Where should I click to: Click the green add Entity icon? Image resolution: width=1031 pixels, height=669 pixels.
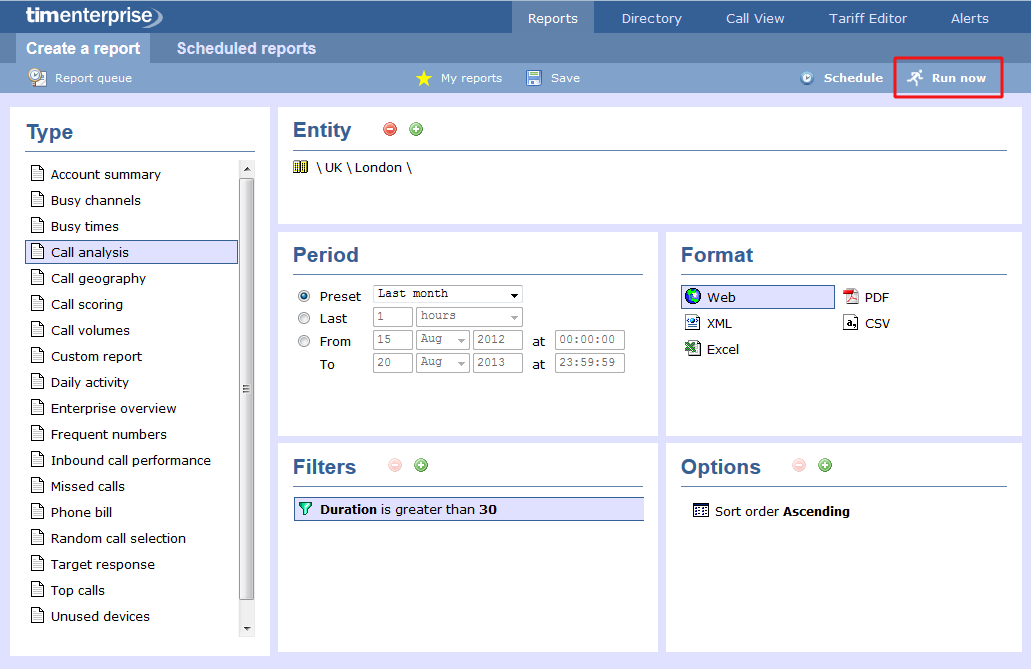[416, 129]
